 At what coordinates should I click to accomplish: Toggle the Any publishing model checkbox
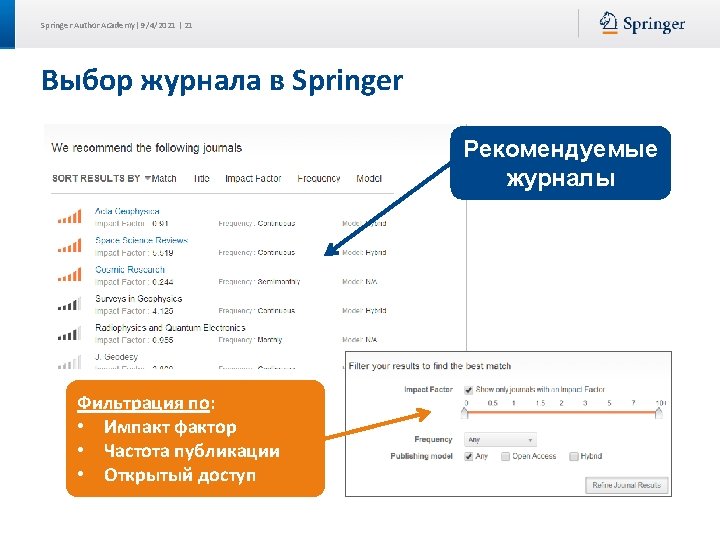468,456
